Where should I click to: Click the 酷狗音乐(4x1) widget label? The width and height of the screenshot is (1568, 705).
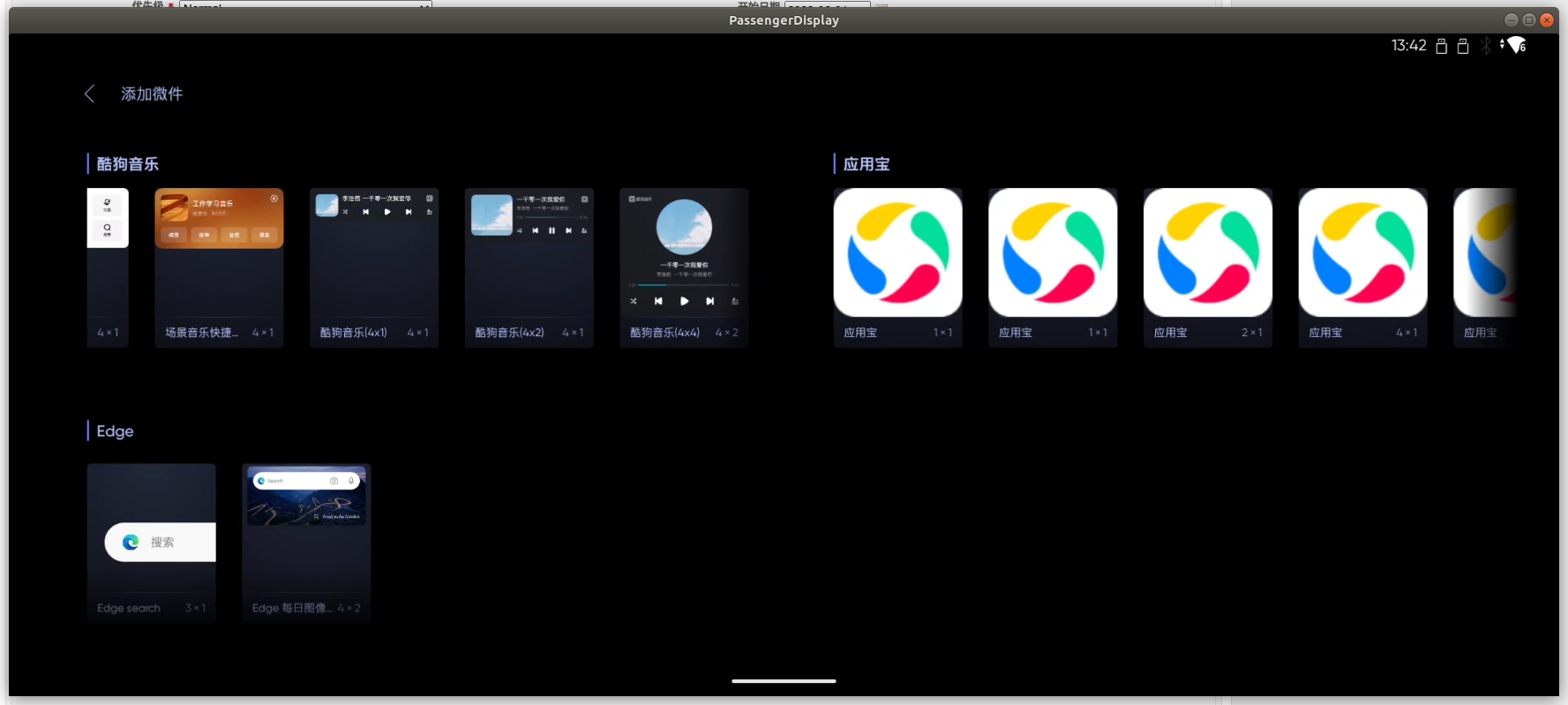pyautogui.click(x=353, y=333)
